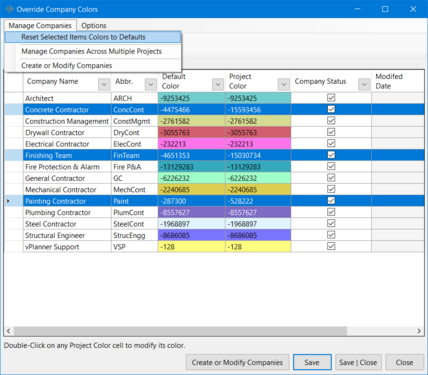Open the Options menu

click(x=94, y=25)
